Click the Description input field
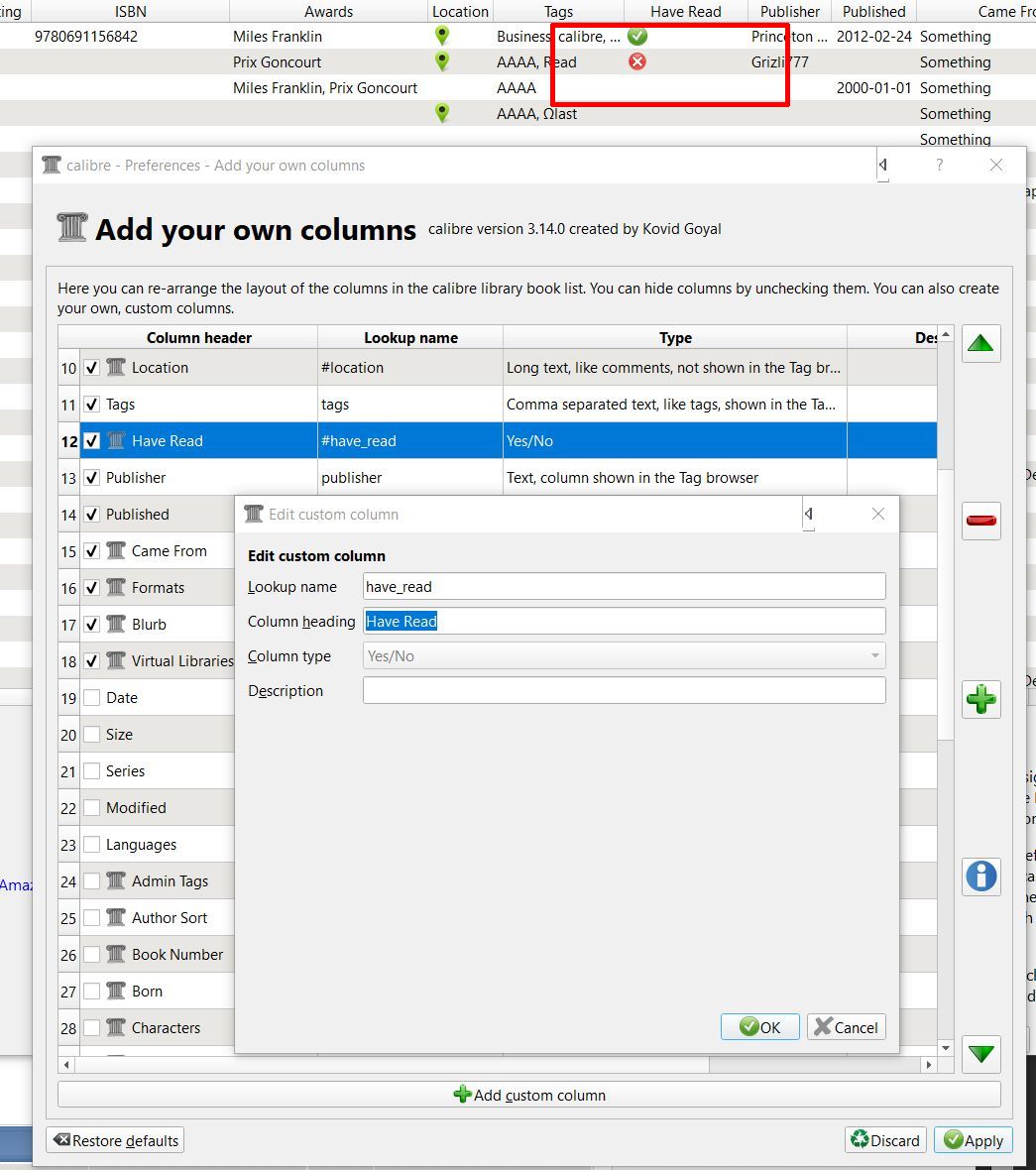This screenshot has height=1170, width=1036. pos(625,690)
